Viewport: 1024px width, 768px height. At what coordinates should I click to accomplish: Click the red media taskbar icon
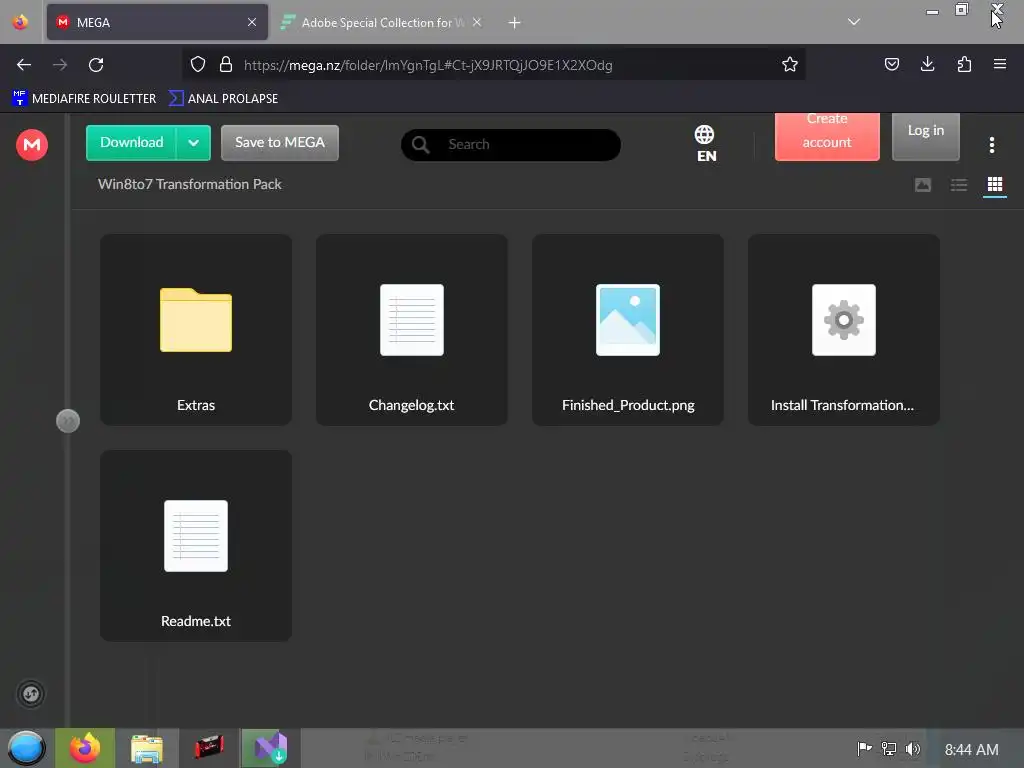[x=209, y=748]
